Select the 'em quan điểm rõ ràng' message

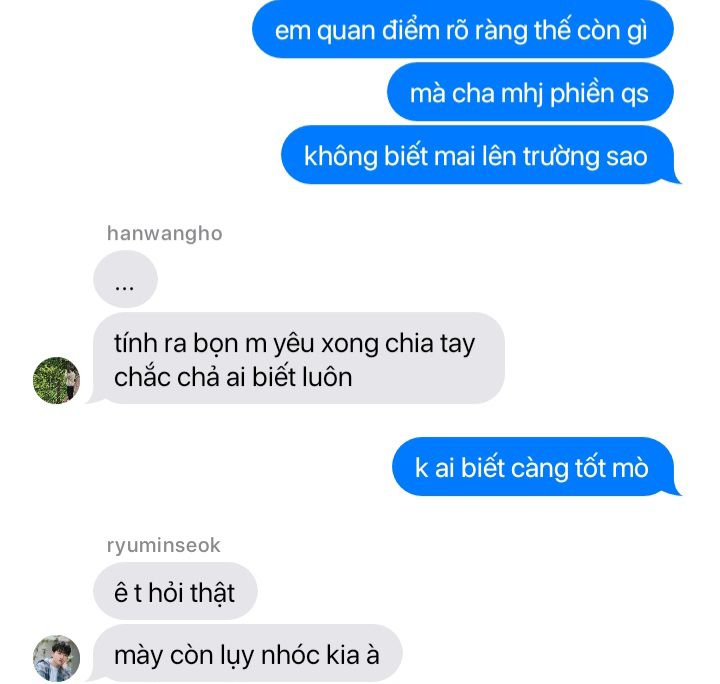462,29
